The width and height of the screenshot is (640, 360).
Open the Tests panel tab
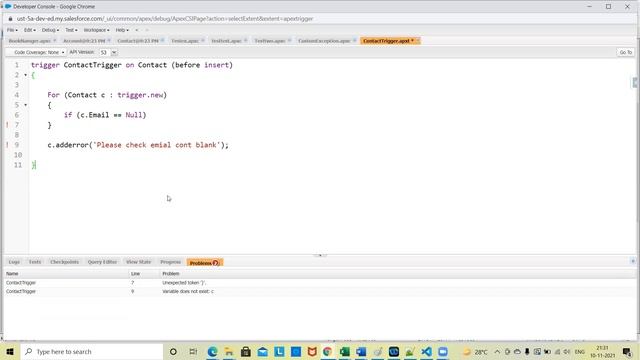pyautogui.click(x=35, y=262)
